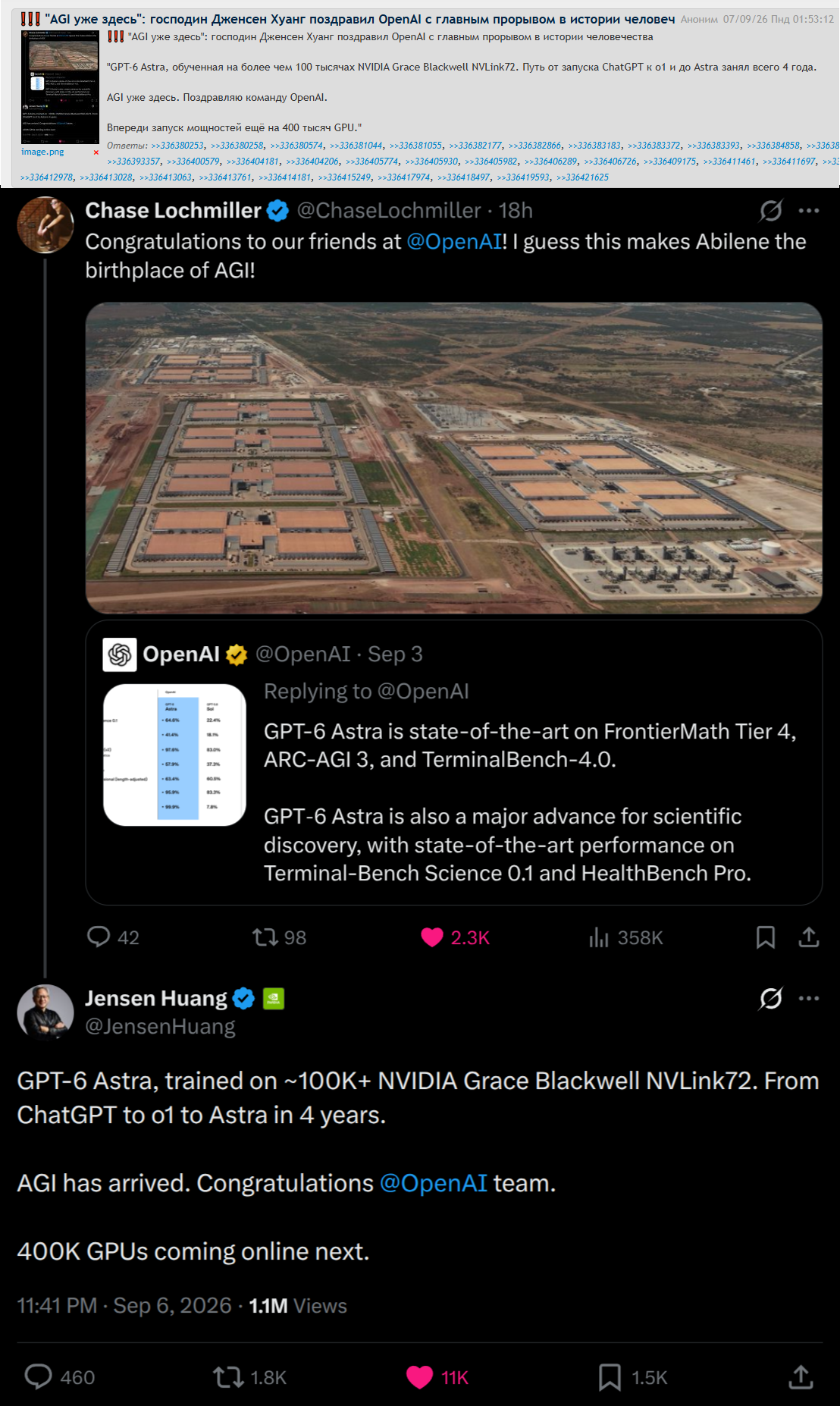The width and height of the screenshot is (840, 1406).
Task: Open more options on Jensen Huang tweet
Action: point(809,998)
